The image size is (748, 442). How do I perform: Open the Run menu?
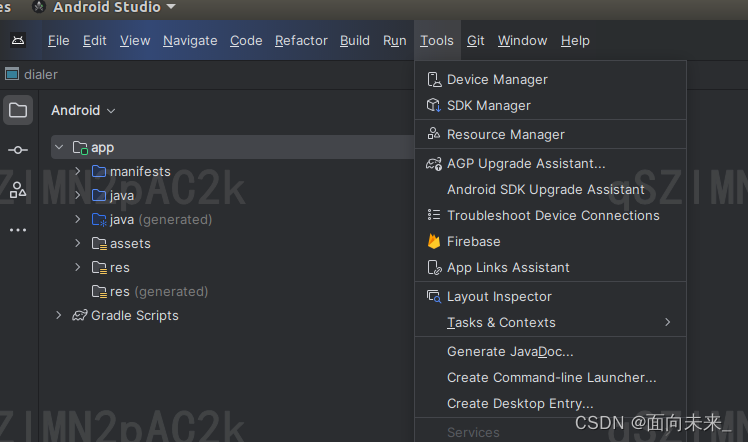coord(395,41)
